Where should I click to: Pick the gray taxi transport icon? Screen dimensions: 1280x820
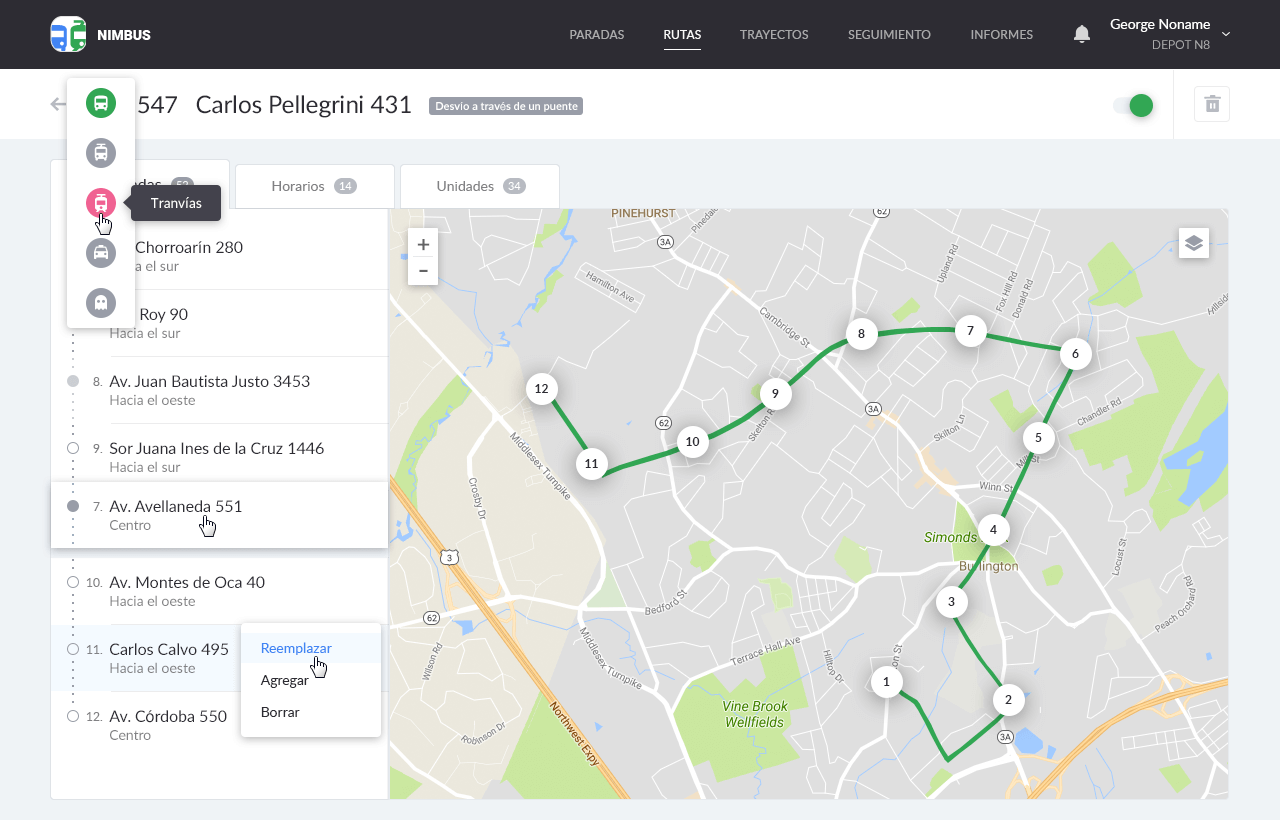coord(101,253)
